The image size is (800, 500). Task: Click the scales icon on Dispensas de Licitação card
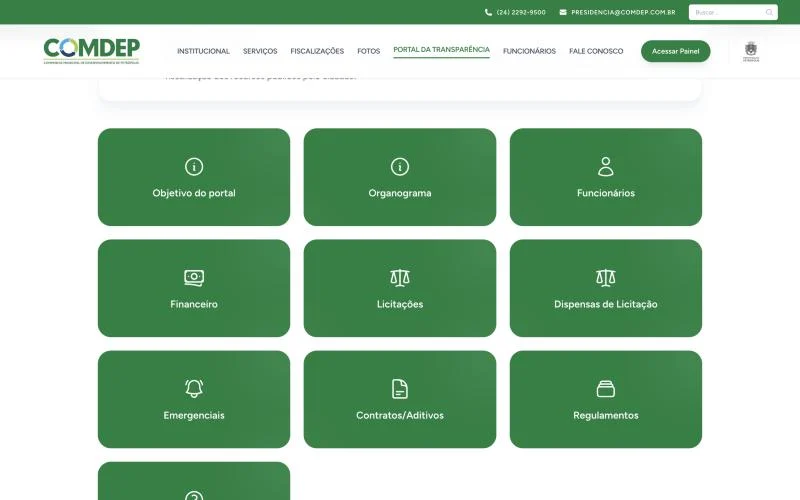tap(606, 278)
